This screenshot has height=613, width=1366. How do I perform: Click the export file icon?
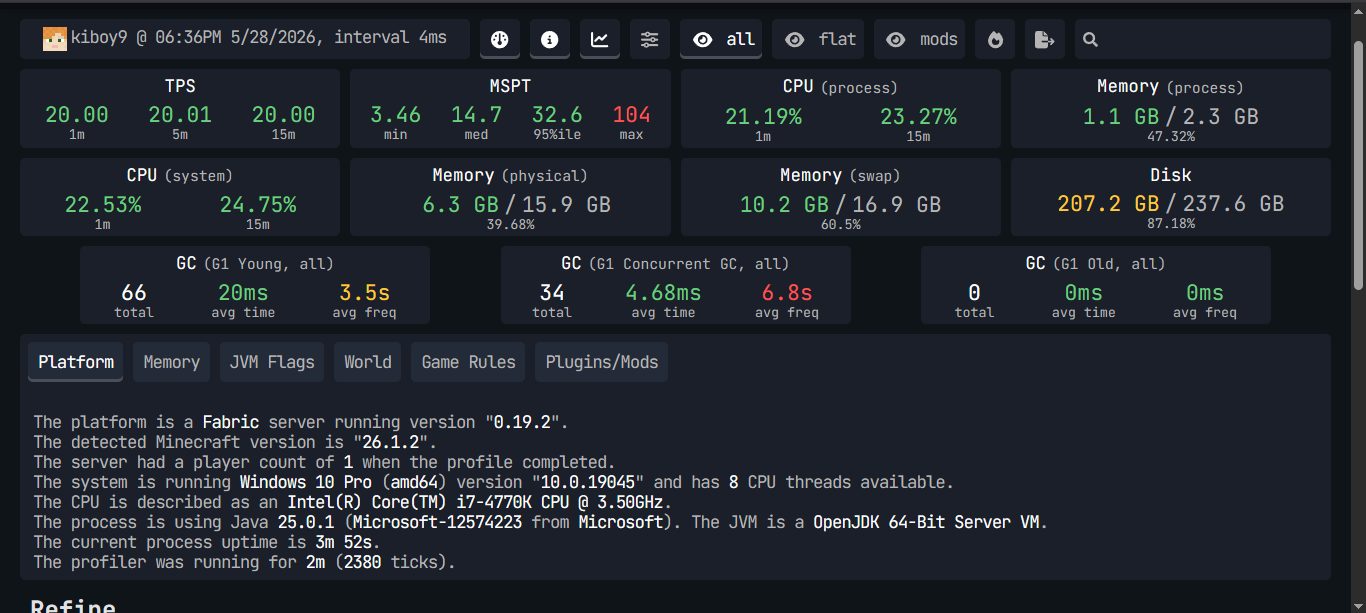tap(1045, 40)
